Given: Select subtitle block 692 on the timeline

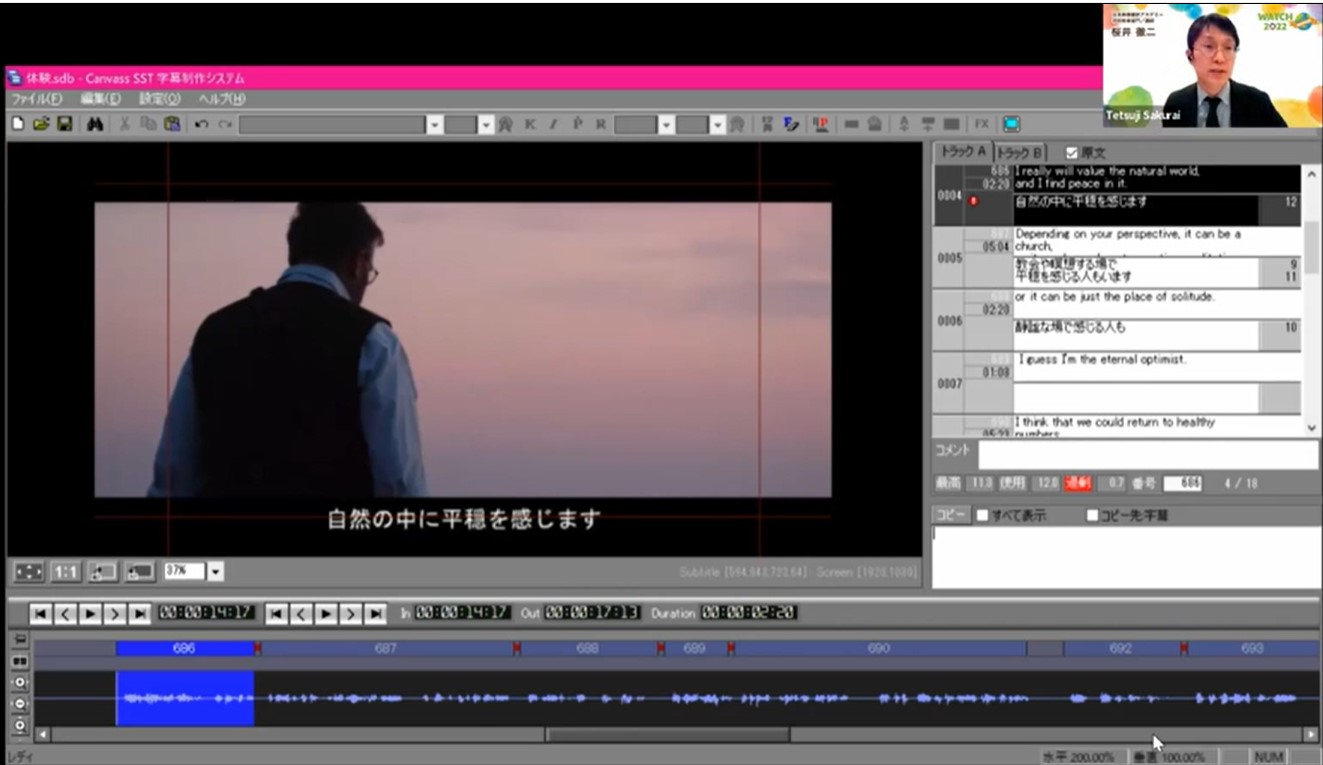Looking at the screenshot, I should tap(1121, 648).
